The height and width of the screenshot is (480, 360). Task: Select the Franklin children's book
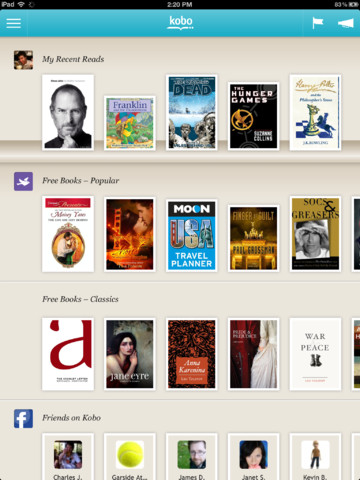[130, 123]
